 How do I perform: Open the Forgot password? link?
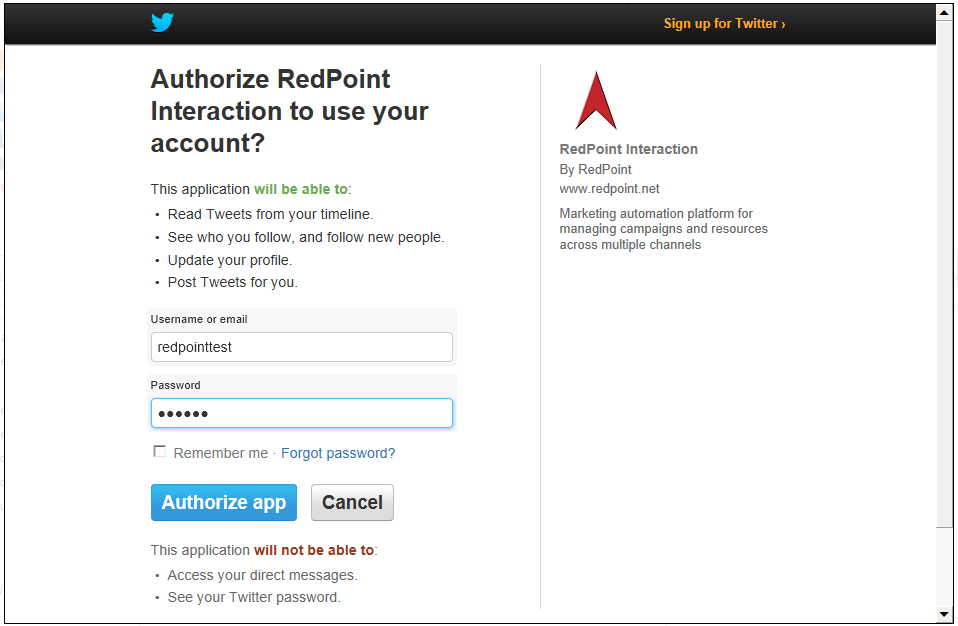tap(338, 453)
